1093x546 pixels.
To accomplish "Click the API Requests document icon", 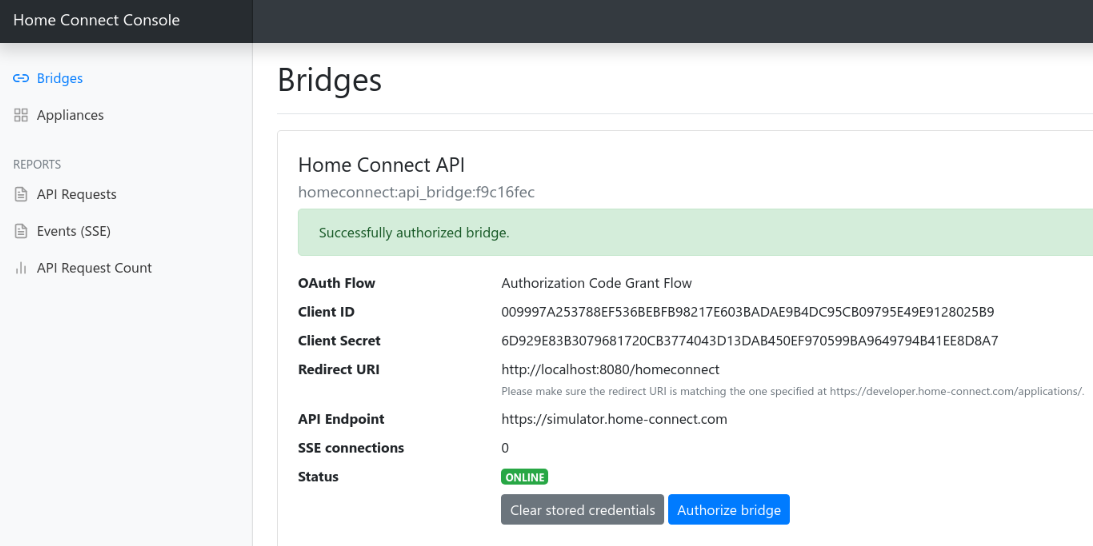I will tap(21, 194).
